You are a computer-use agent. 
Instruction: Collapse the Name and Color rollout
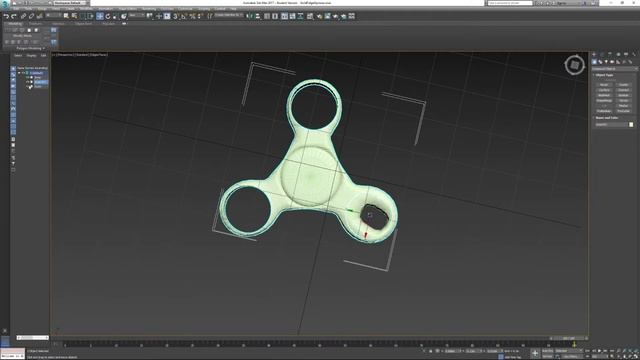607,118
